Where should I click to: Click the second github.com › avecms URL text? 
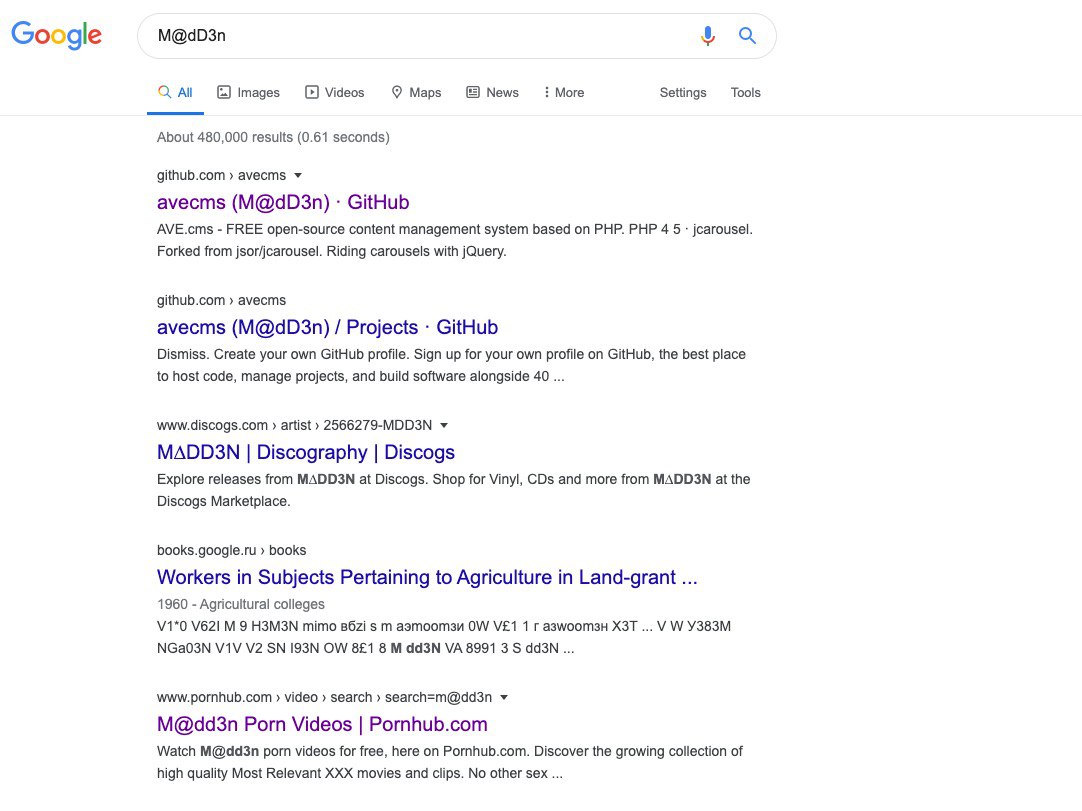pyautogui.click(x=221, y=300)
